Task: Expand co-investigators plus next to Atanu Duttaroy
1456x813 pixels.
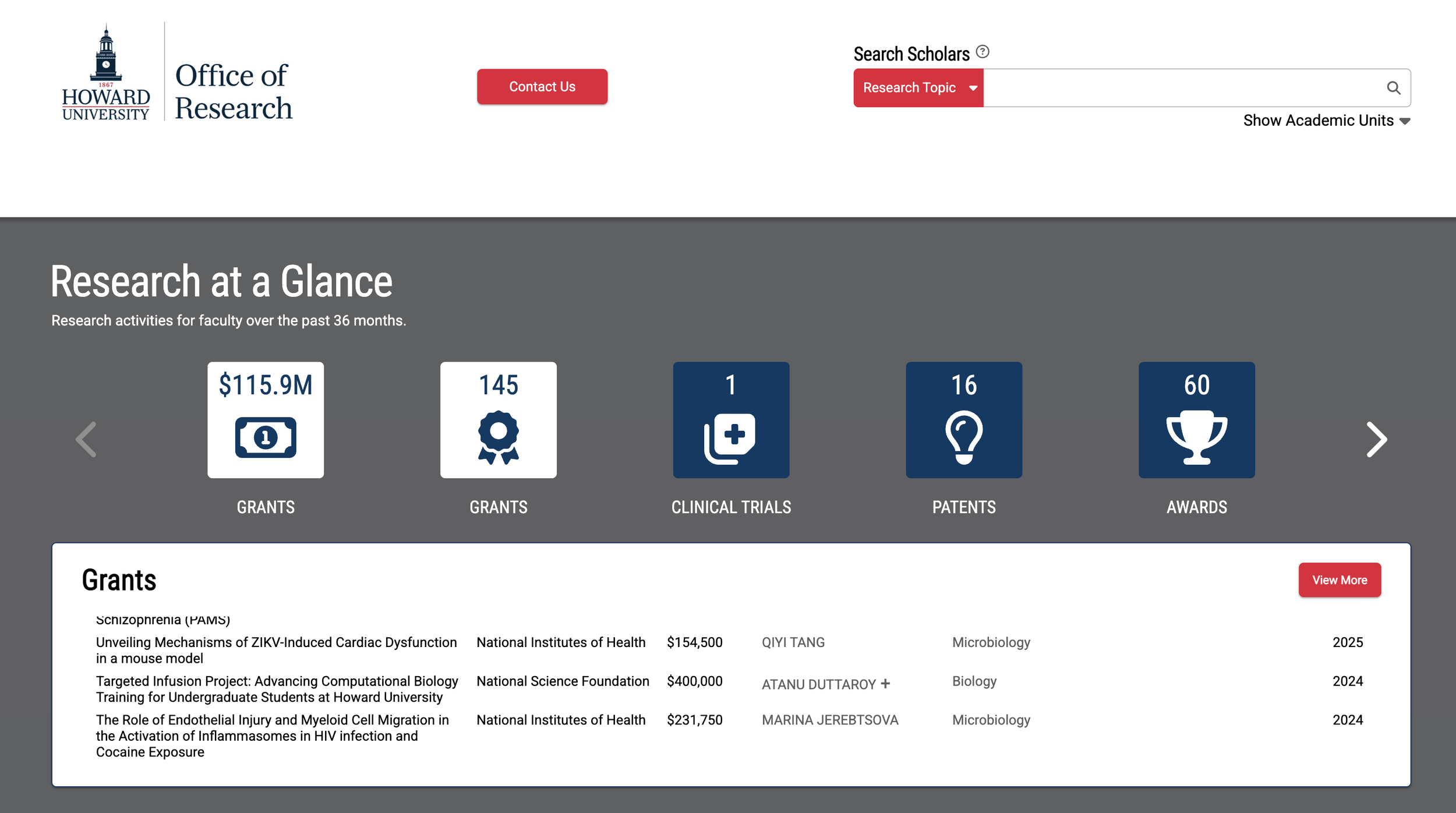Action: (x=885, y=684)
